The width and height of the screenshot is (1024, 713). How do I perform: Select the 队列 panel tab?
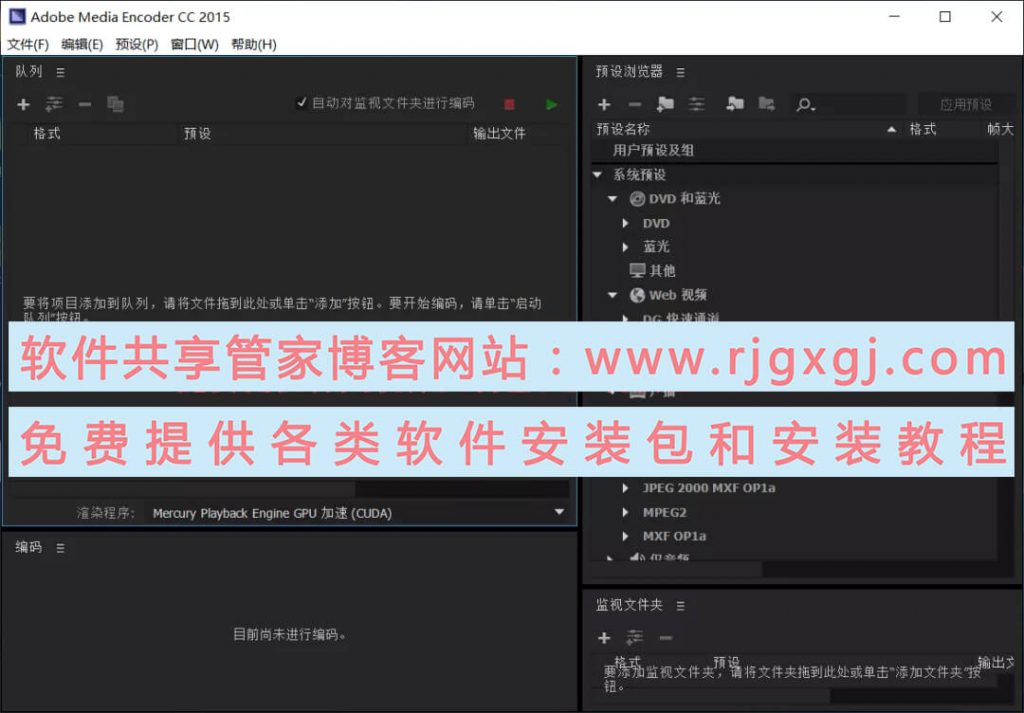tap(29, 71)
